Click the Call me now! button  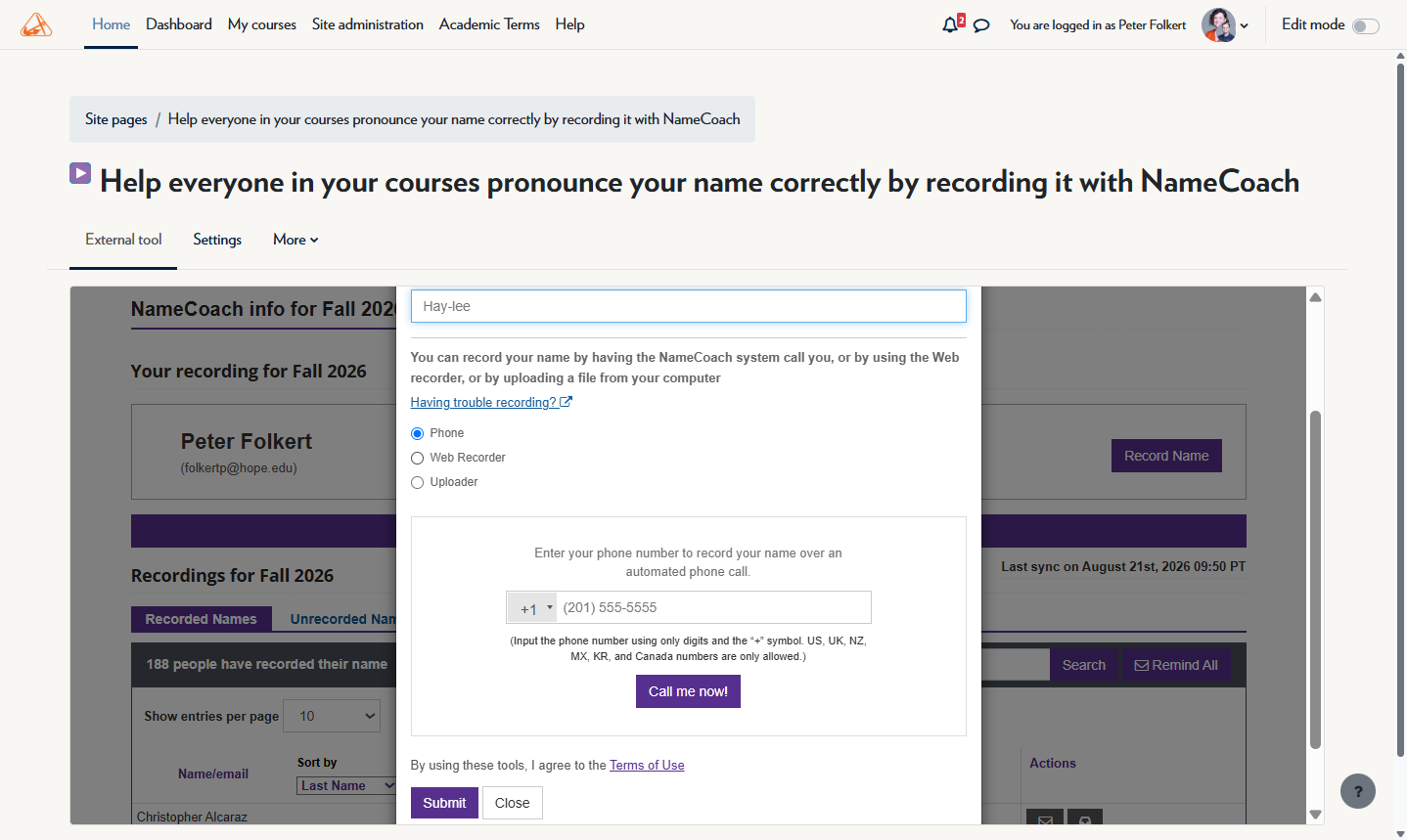pos(688,691)
